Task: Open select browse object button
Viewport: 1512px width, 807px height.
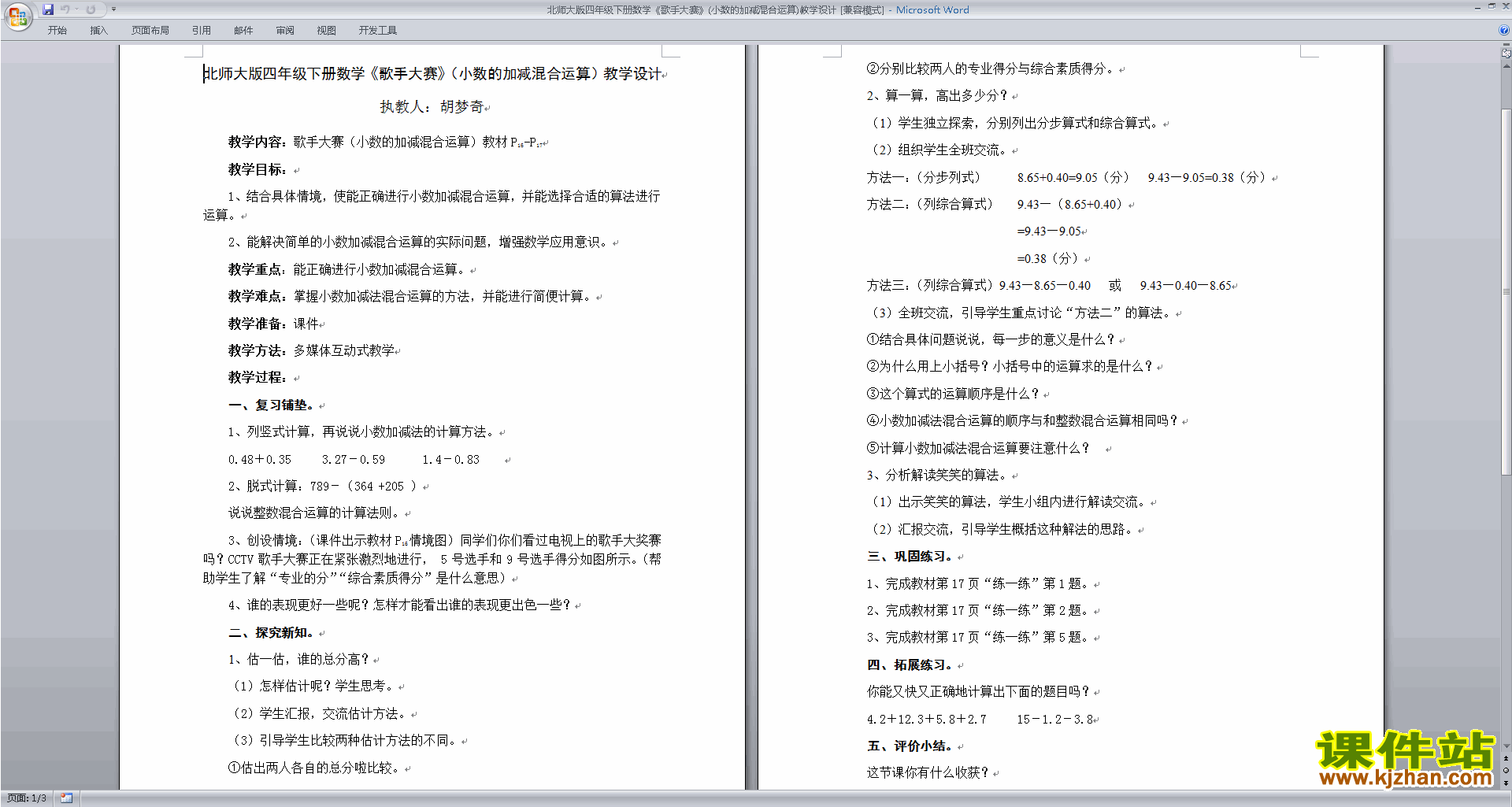Action: pos(1506,770)
